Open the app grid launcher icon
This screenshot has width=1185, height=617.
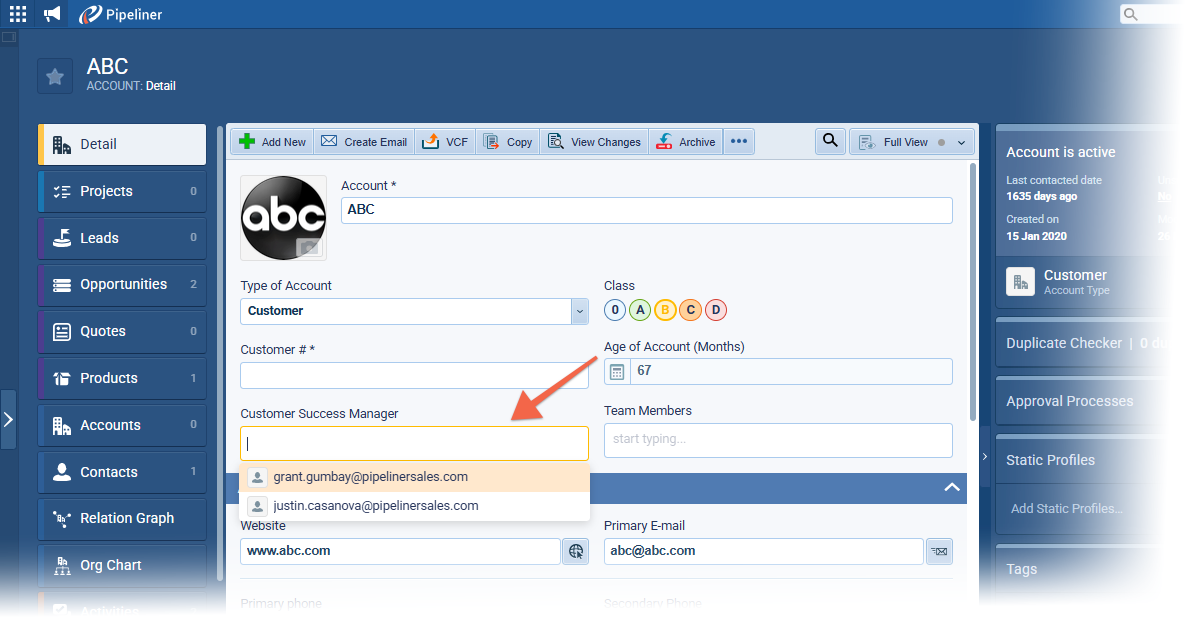click(x=18, y=14)
